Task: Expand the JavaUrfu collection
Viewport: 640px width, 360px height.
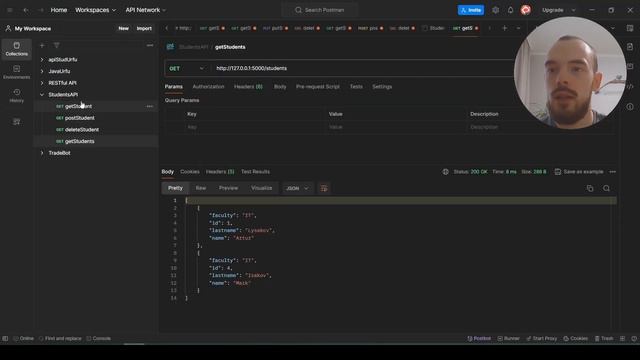Action: tap(42, 71)
